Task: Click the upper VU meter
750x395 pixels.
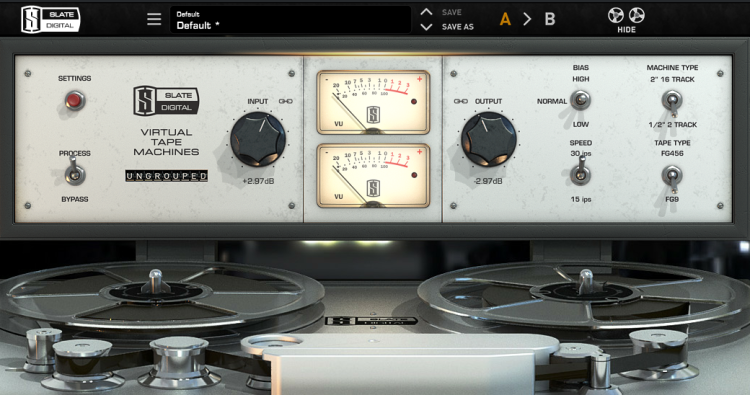Action: click(x=373, y=102)
